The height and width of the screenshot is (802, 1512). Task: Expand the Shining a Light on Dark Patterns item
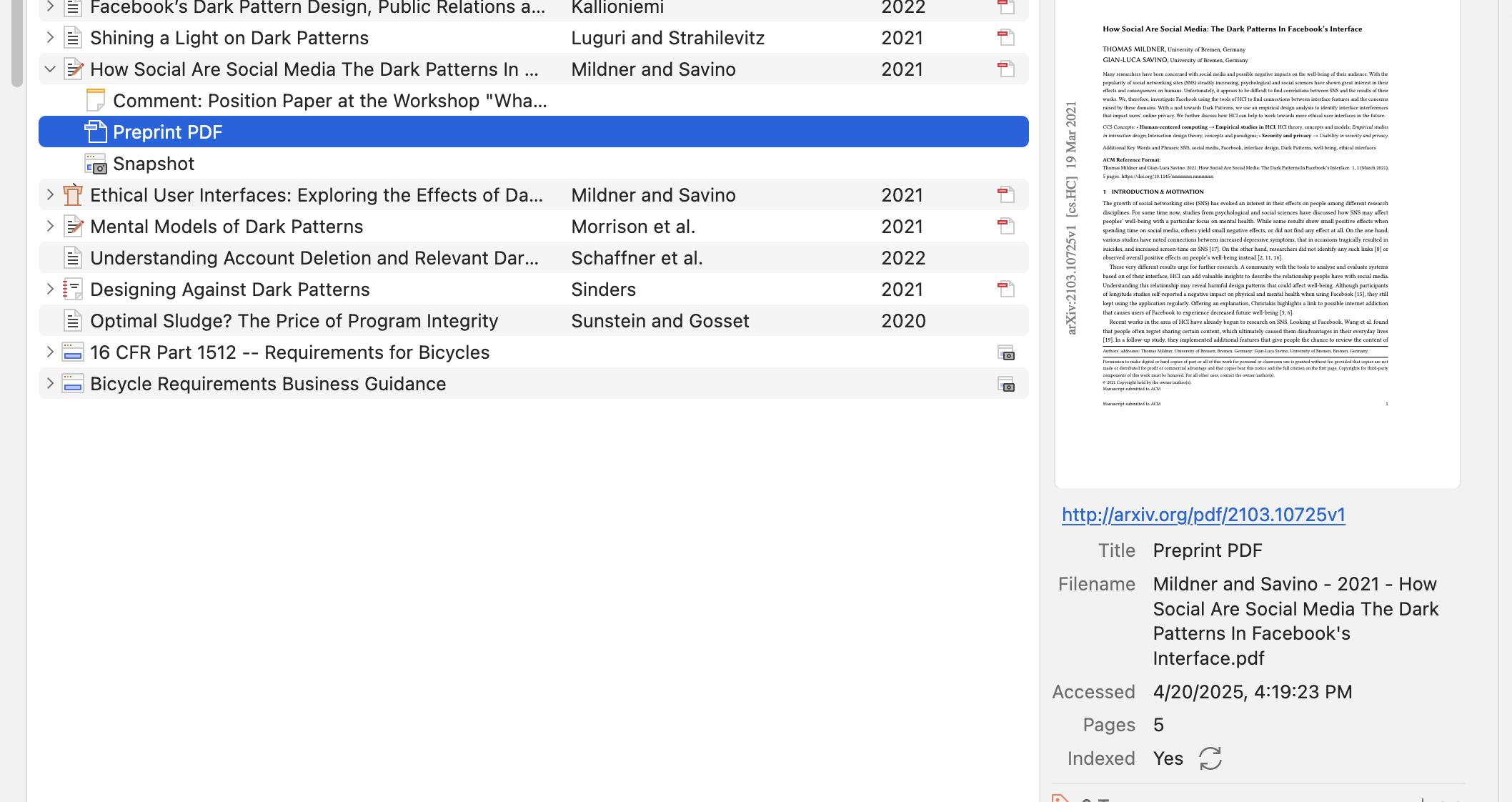pyautogui.click(x=50, y=38)
